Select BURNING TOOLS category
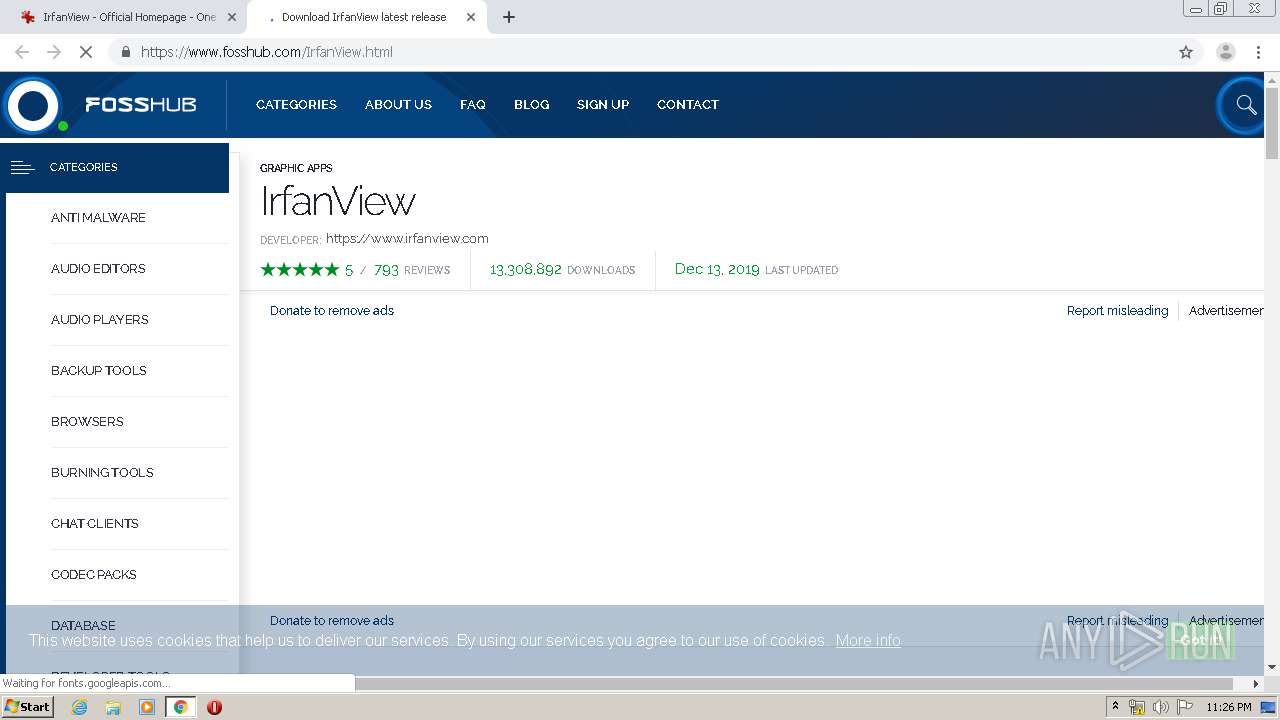This screenshot has width=1280, height=720. 102,472
